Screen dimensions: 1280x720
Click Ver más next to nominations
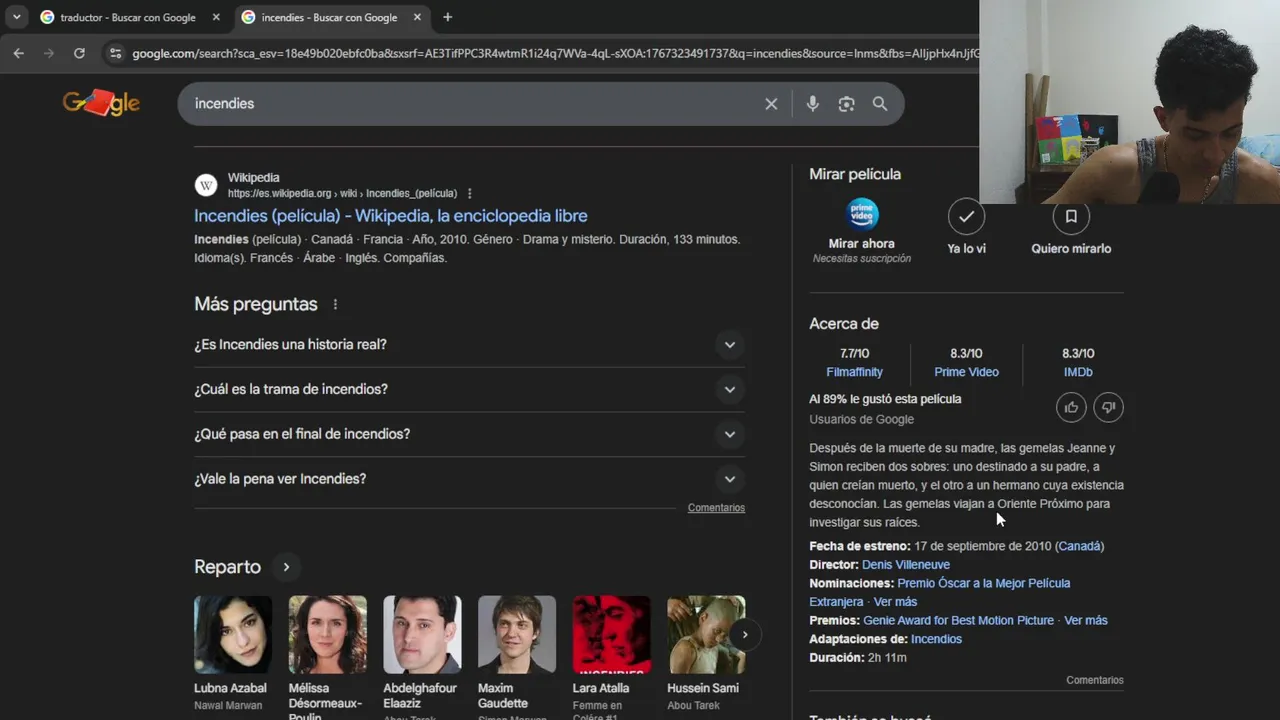(x=895, y=602)
